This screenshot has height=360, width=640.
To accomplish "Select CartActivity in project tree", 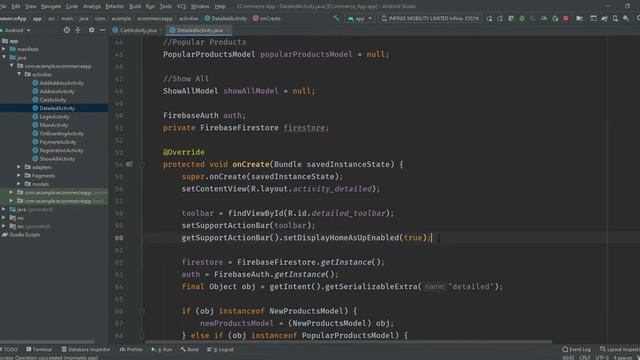I will coord(49,100).
